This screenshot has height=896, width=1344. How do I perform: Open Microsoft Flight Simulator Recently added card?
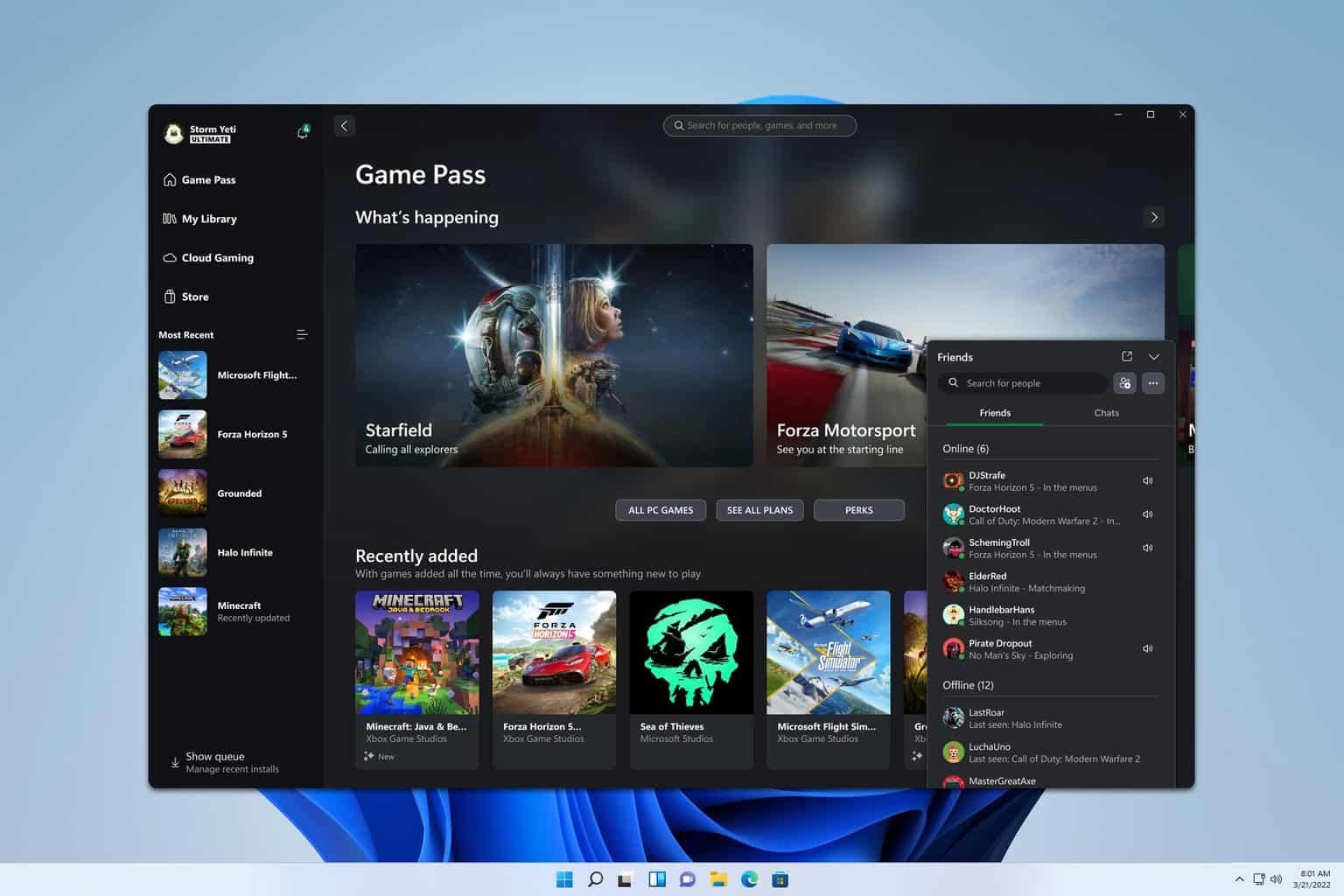(829, 680)
